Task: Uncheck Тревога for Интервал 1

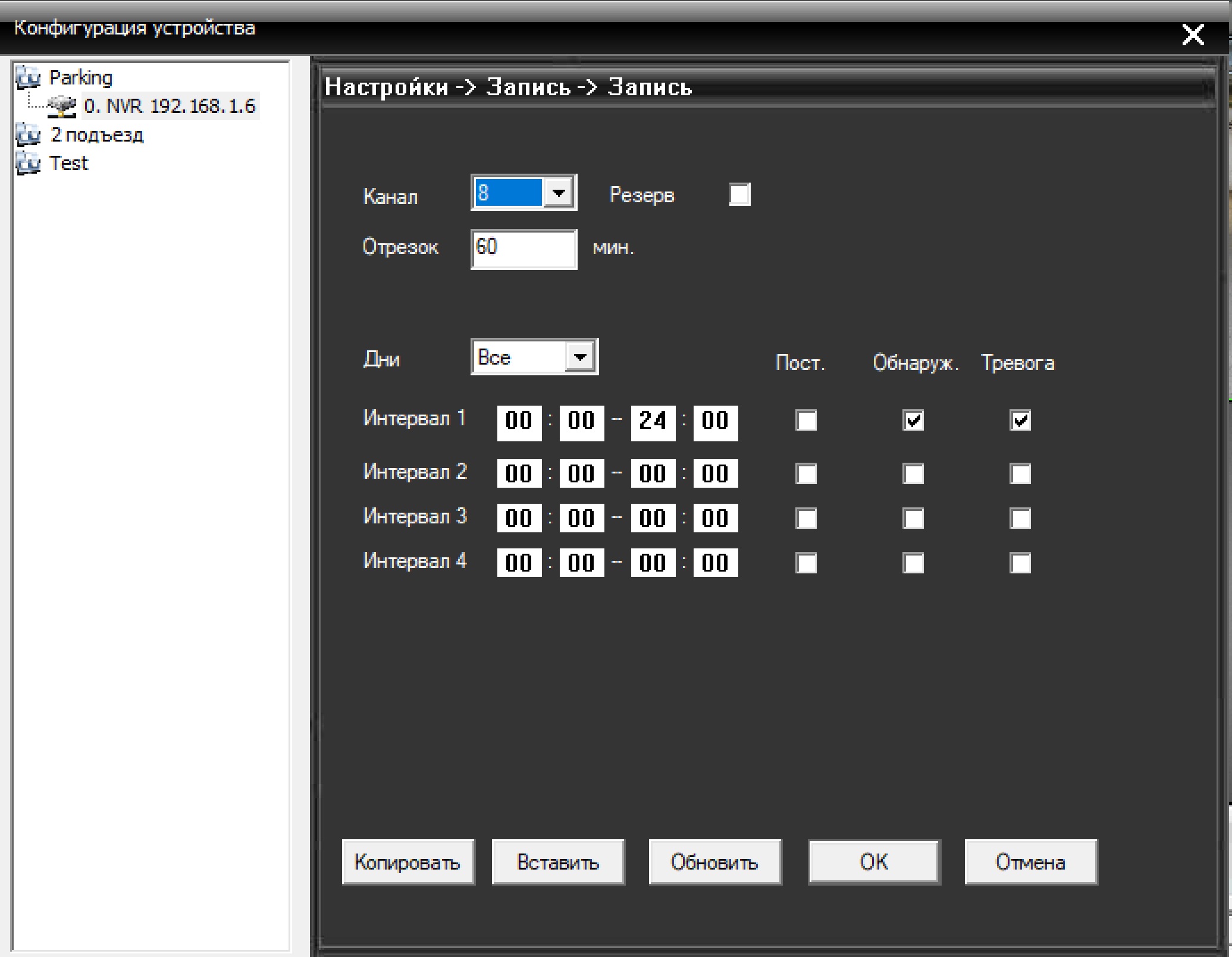Action: click(1020, 421)
